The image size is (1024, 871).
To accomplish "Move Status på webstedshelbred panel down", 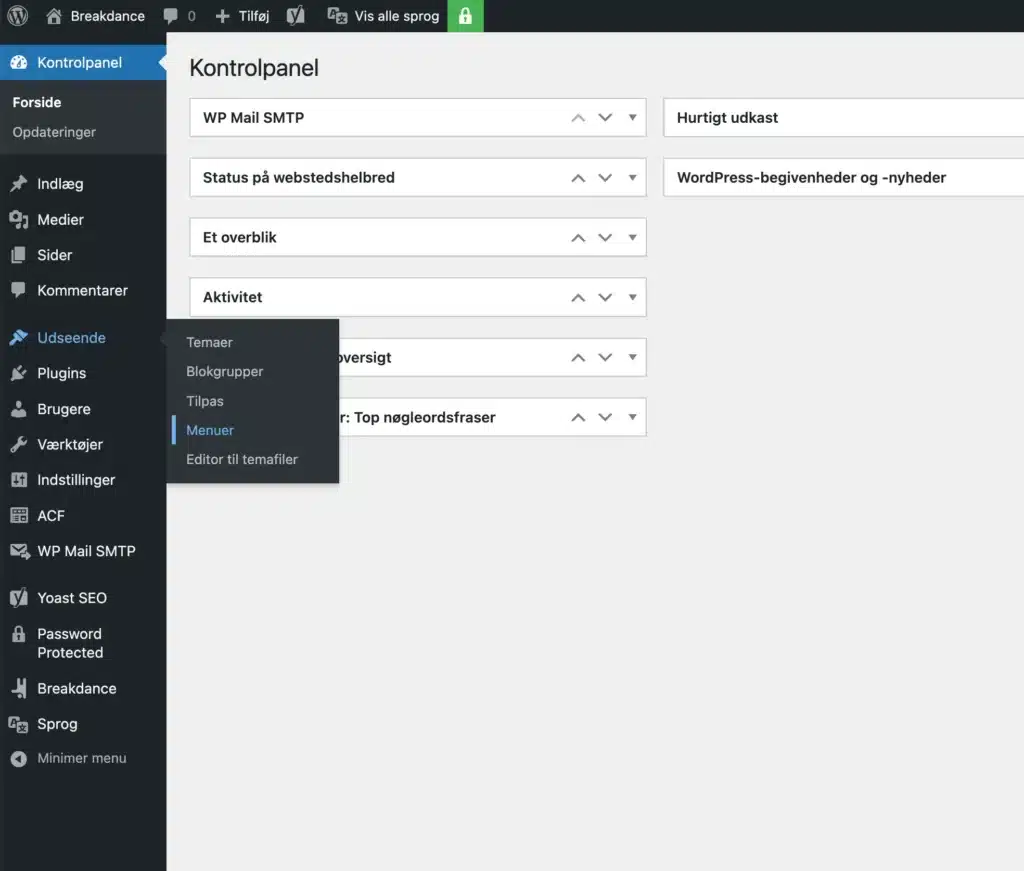I will 605,178.
